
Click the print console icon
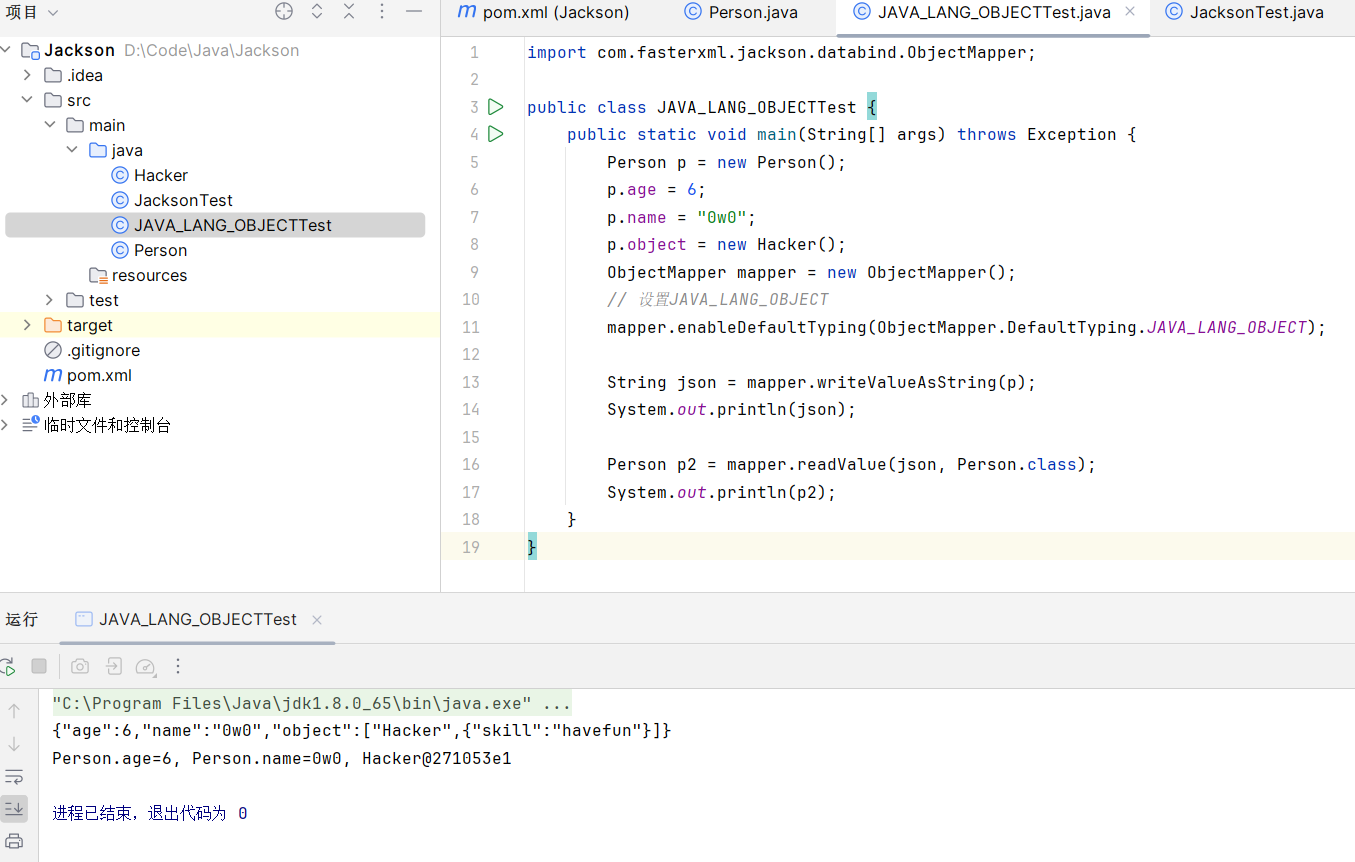[x=14, y=841]
